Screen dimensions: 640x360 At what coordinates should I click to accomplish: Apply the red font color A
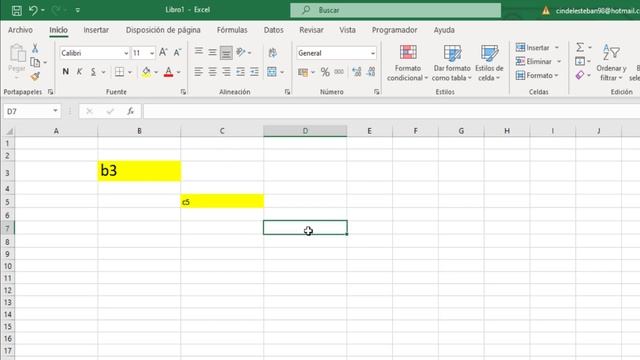click(168, 72)
